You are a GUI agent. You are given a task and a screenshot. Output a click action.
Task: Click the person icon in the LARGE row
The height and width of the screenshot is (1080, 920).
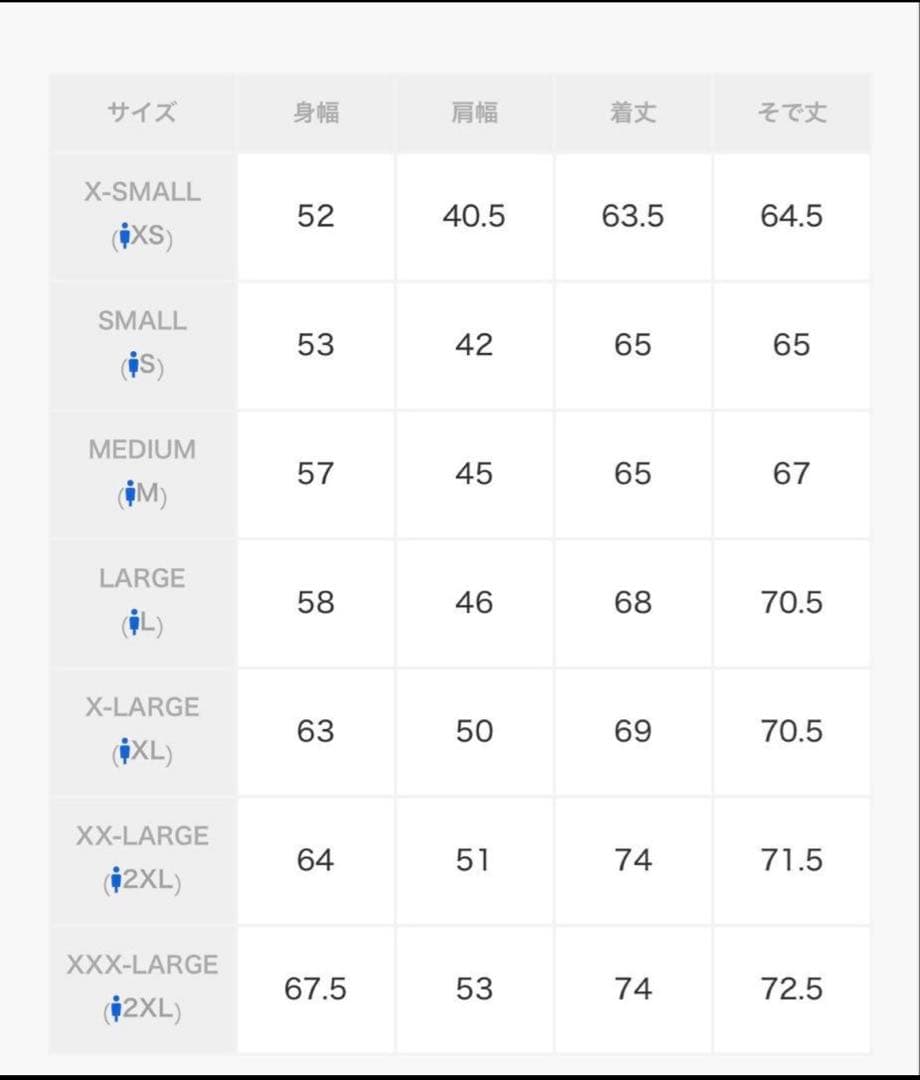132,623
